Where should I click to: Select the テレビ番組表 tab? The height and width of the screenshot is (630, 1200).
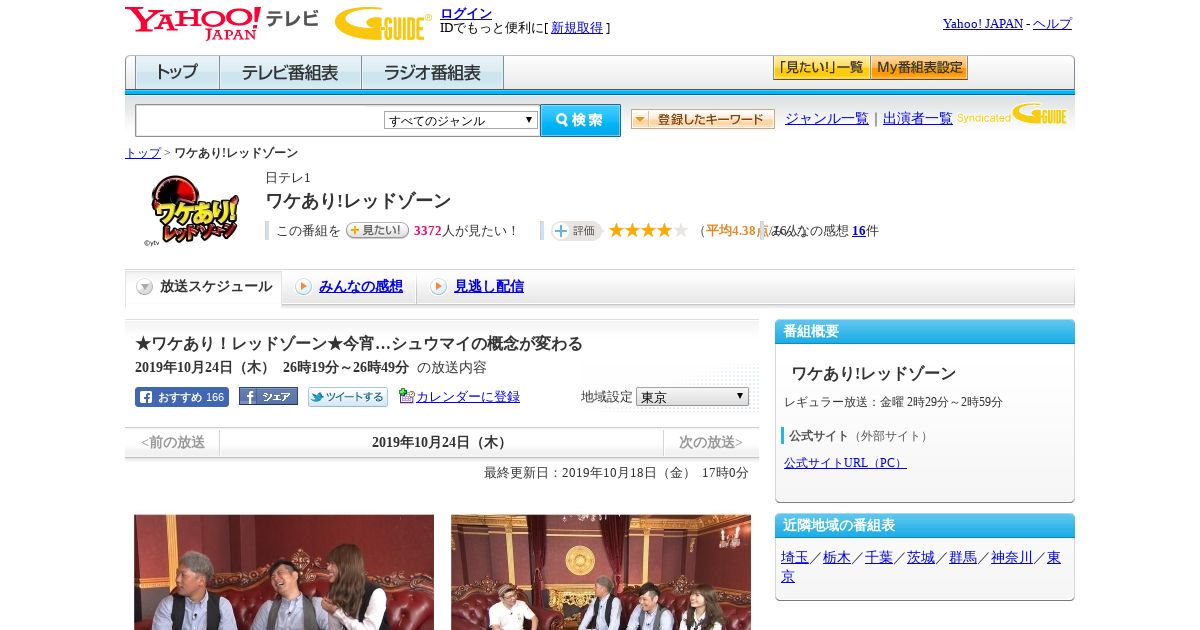[x=290, y=72]
